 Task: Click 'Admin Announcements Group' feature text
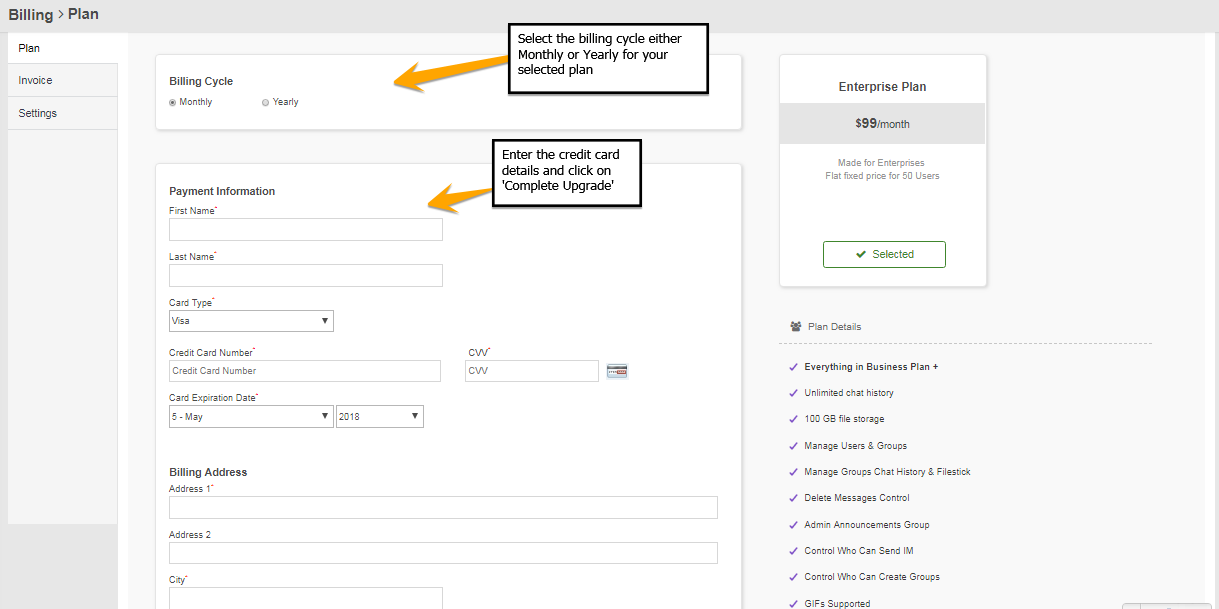pos(867,525)
